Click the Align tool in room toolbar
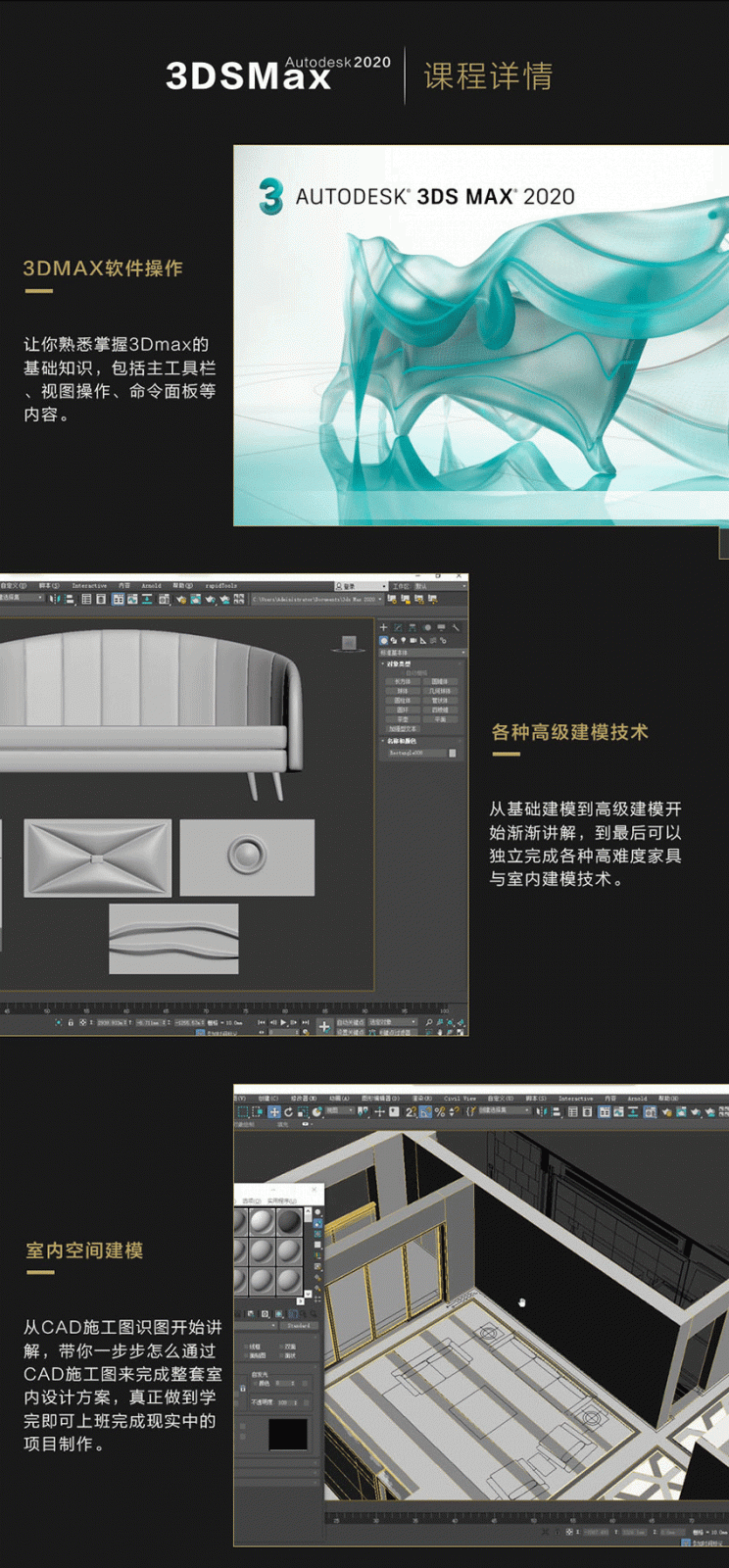The width and height of the screenshot is (729, 1568). tap(556, 1113)
